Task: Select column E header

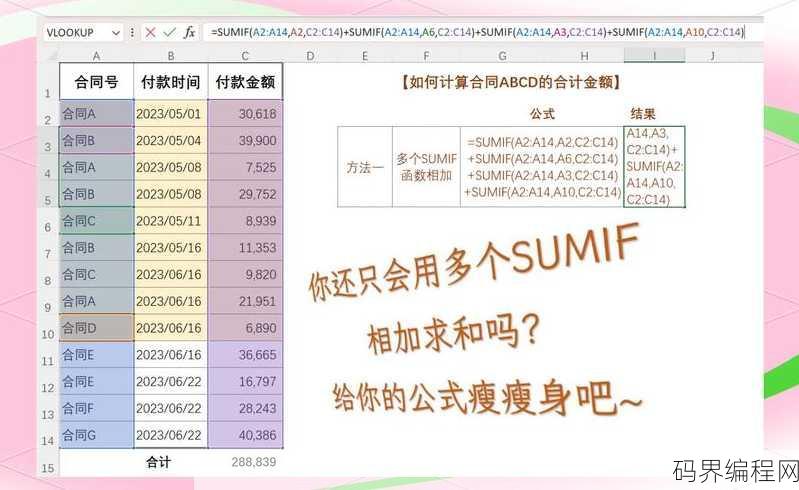Action: coord(364,56)
